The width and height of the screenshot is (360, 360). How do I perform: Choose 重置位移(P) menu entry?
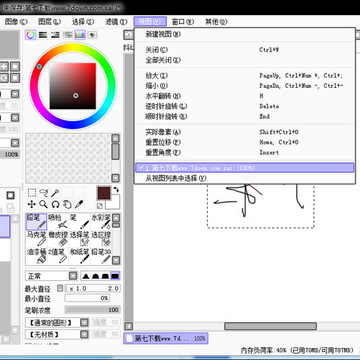(x=245, y=142)
